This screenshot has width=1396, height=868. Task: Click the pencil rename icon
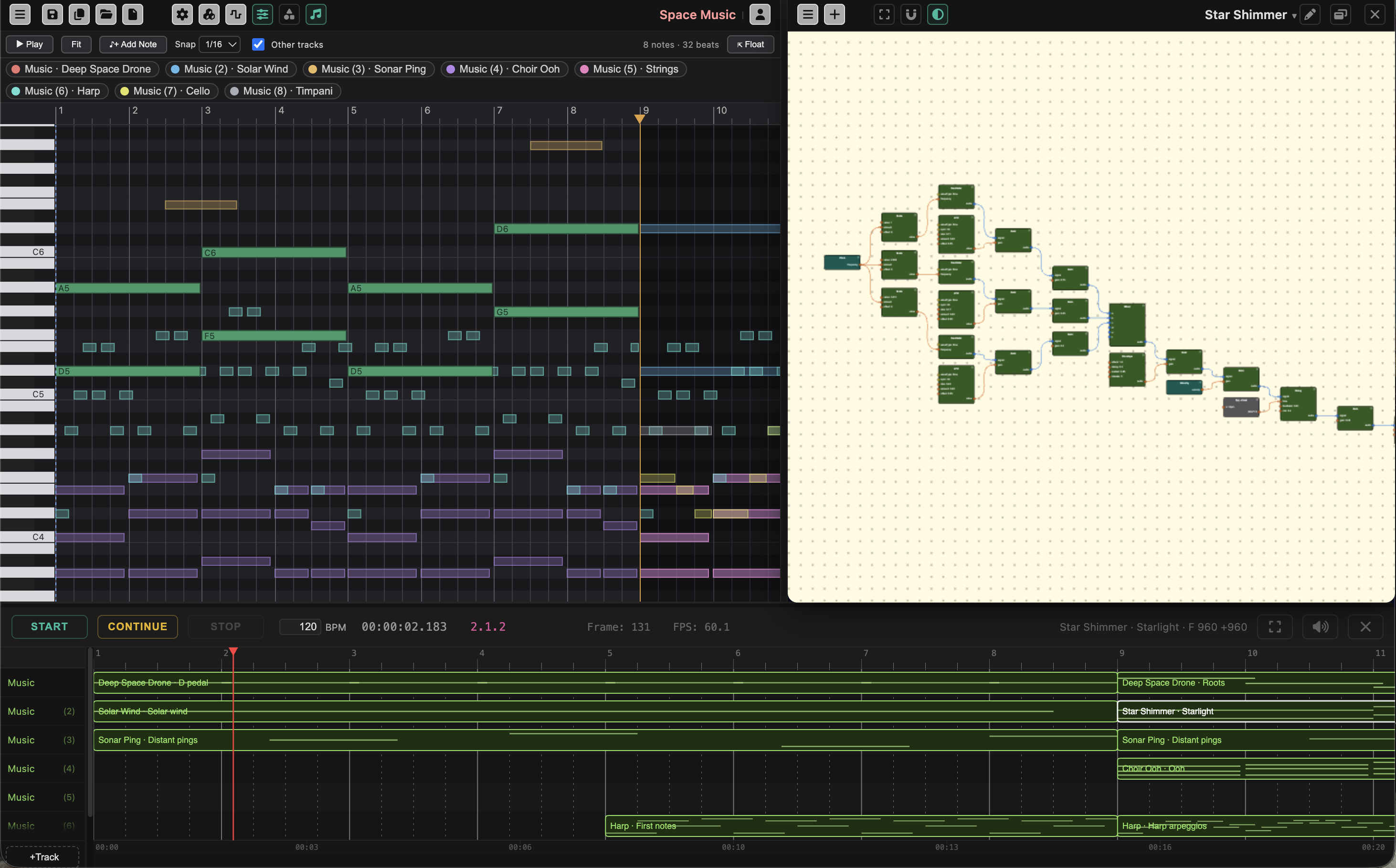click(x=1310, y=14)
